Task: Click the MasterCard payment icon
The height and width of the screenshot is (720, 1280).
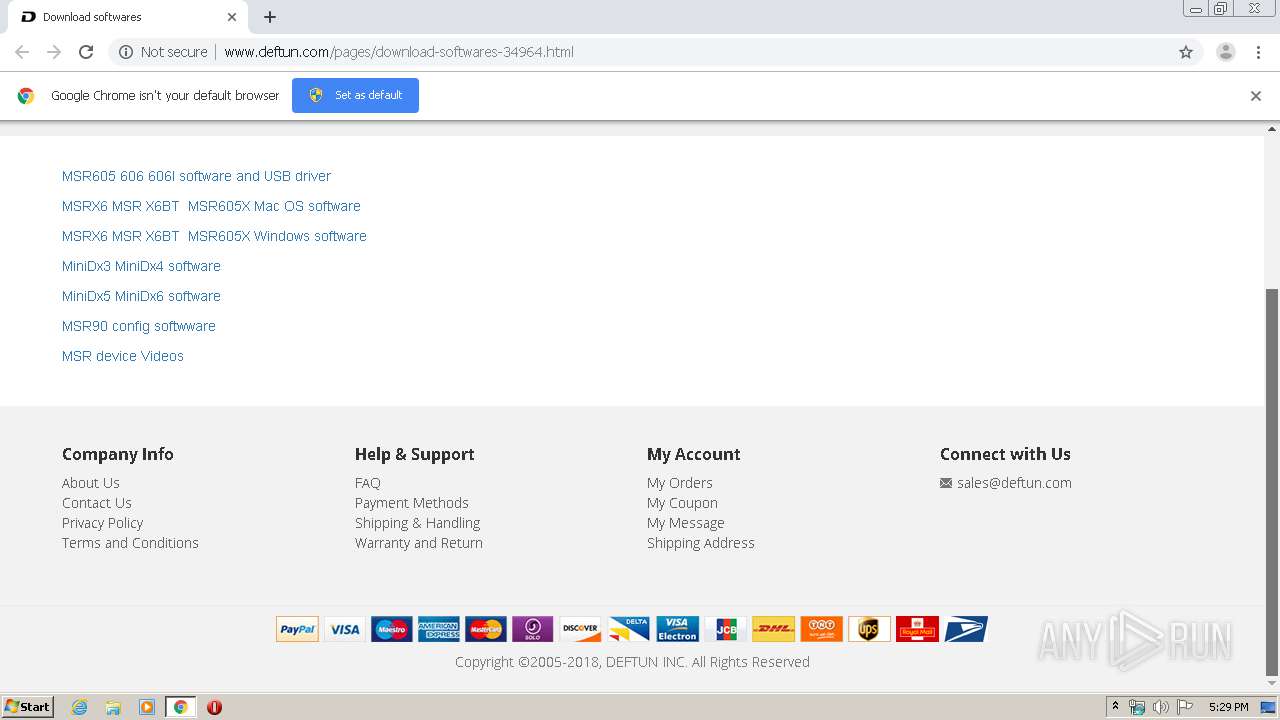Action: [x=486, y=629]
